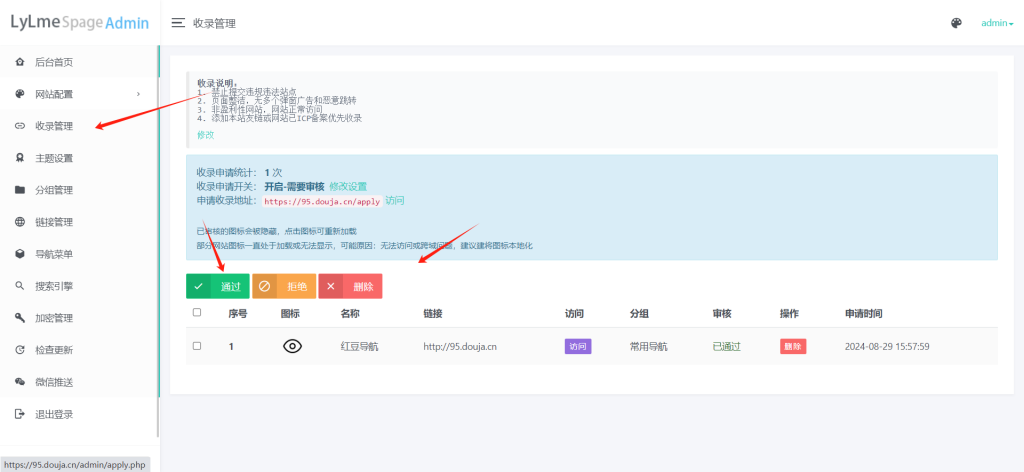
Task: Open 搜索引擎 in the sidebar
Action: click(79, 286)
